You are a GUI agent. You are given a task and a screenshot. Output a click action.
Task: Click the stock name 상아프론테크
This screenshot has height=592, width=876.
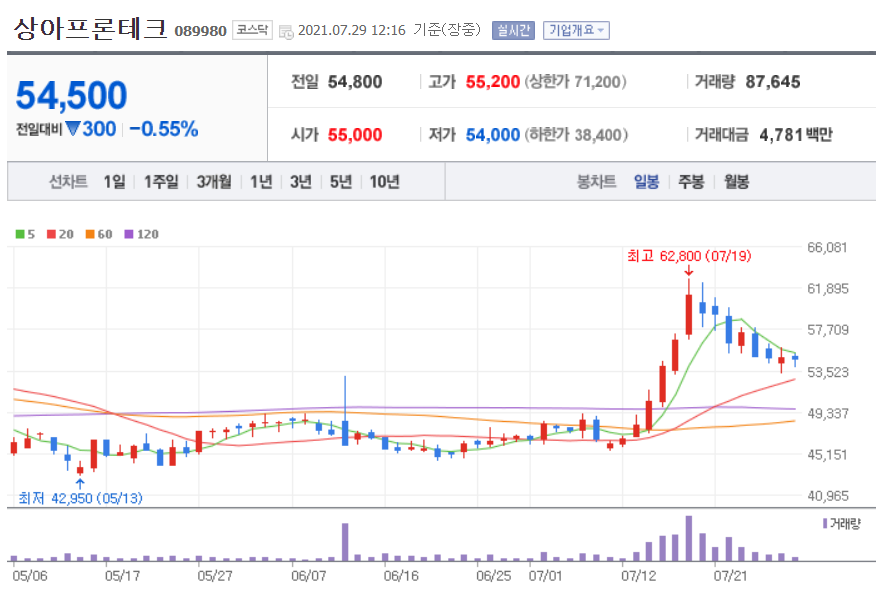(x=90, y=28)
